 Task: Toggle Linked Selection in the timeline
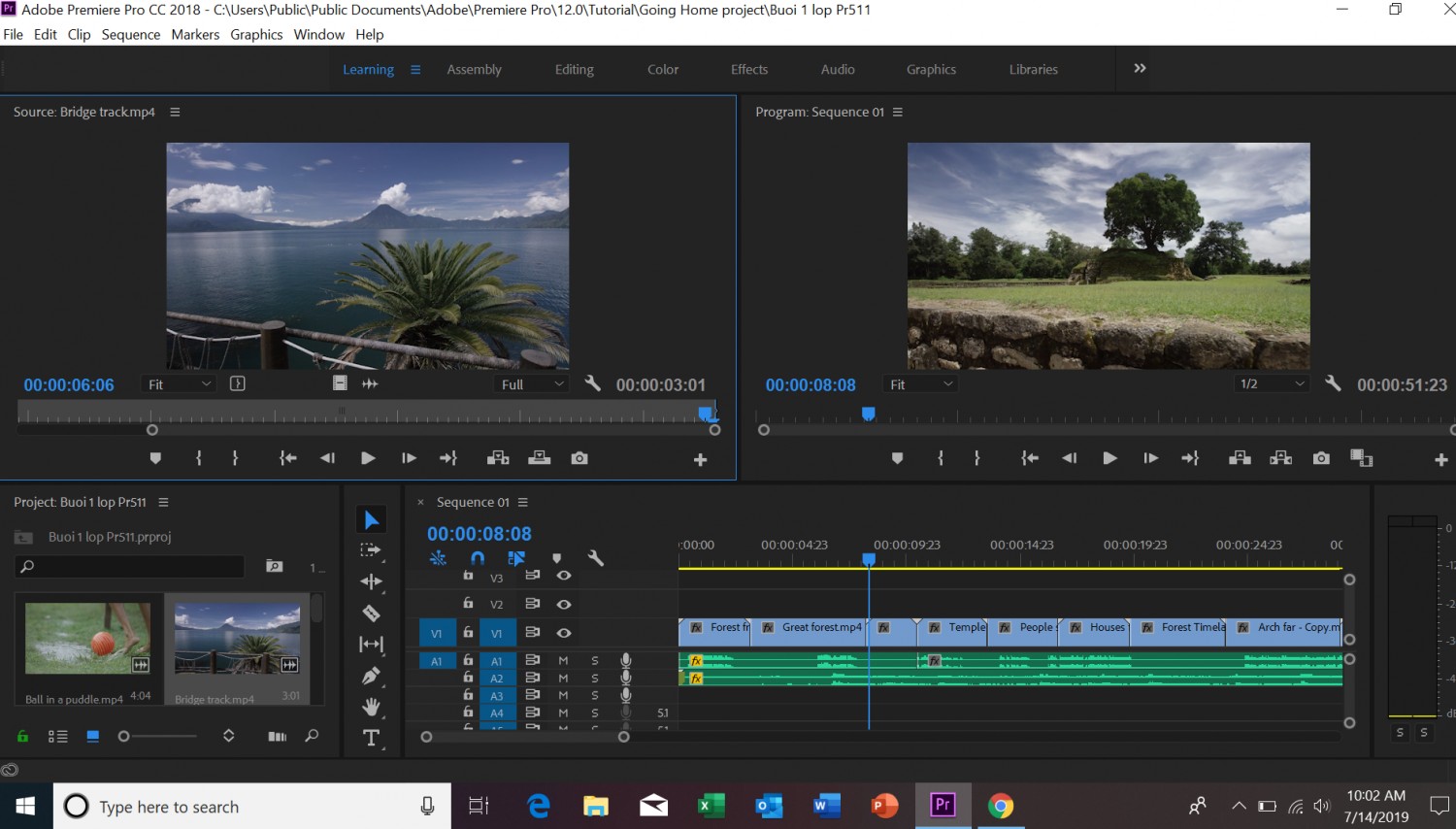(x=516, y=558)
